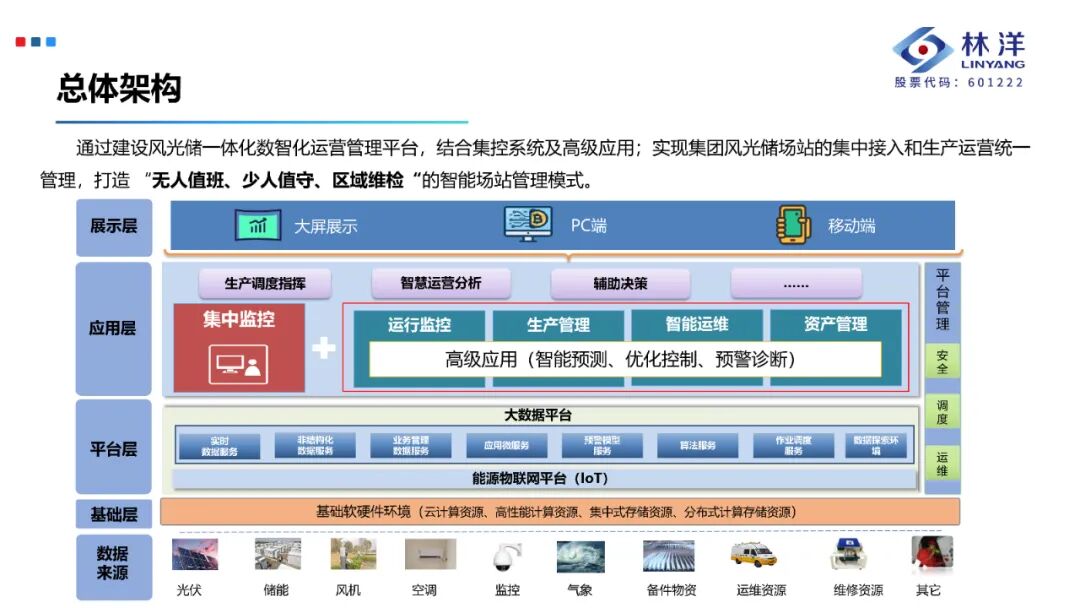Click the 能源物联网平台 (IoT) bar
This screenshot has height=608, width=1080.
pyautogui.click(x=544, y=478)
